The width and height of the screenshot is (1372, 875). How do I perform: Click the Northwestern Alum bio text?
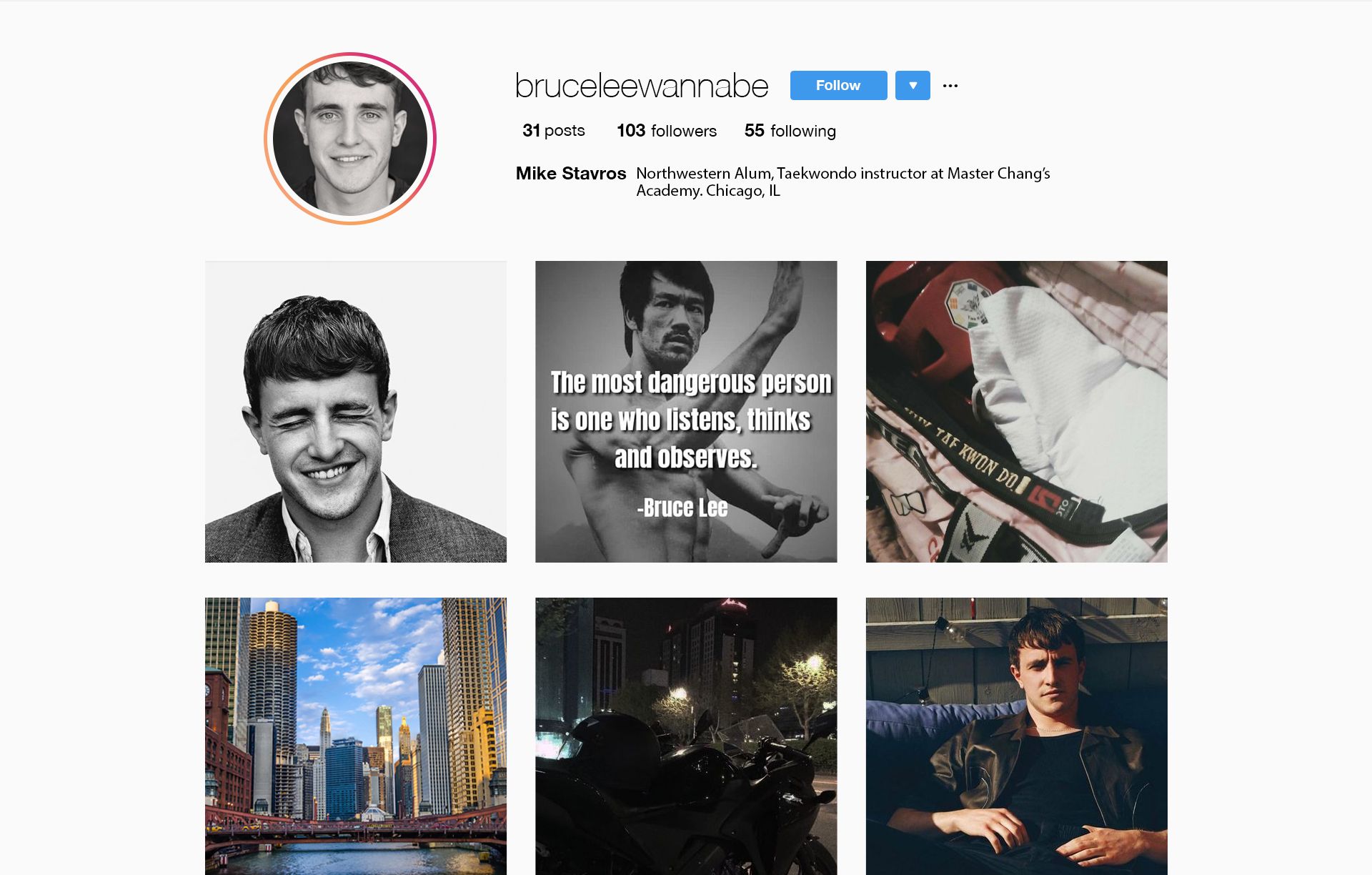(843, 182)
